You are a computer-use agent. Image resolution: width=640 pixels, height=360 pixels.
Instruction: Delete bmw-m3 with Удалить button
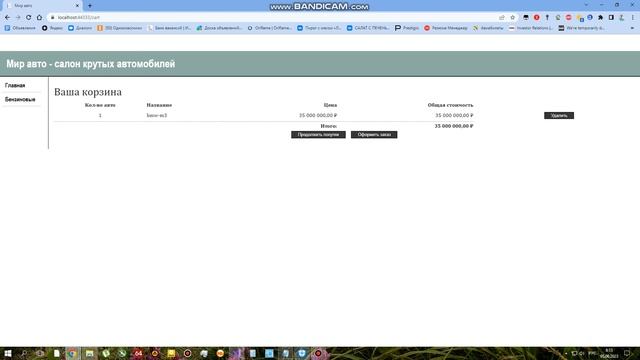coord(559,116)
